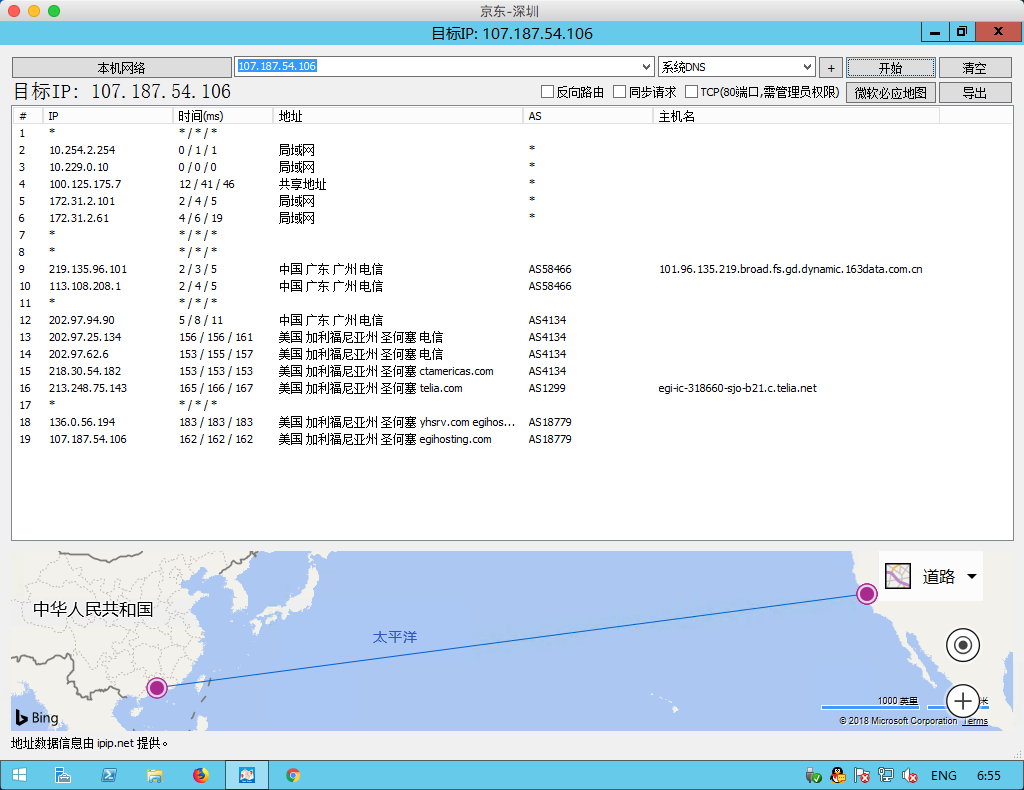This screenshot has height=790, width=1024.
Task: Click the San Jose destination marker on the map
Action: click(866, 594)
